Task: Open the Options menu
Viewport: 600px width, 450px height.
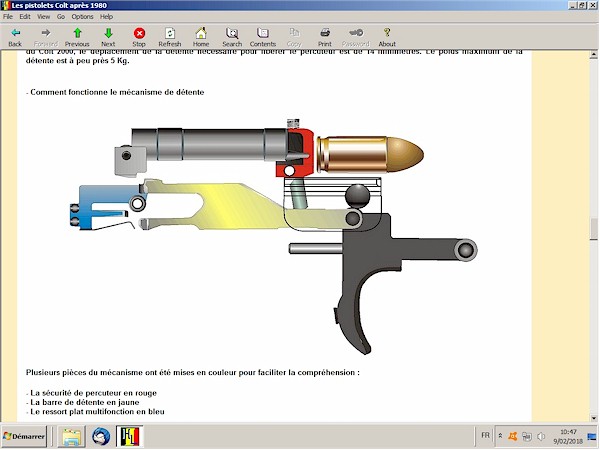Action: [82, 17]
